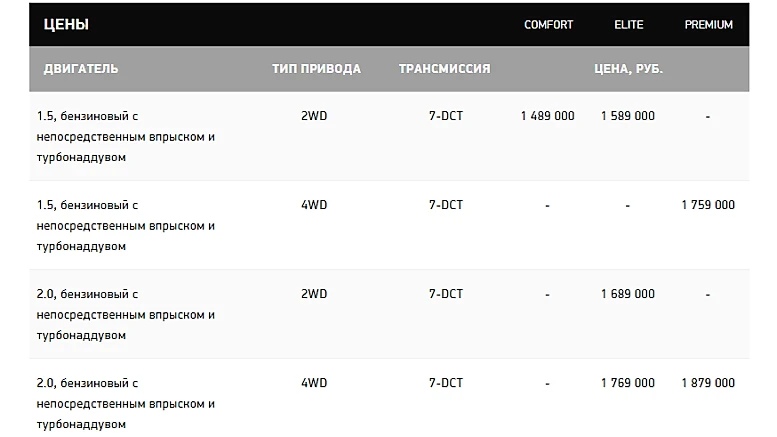Click the ЦЕНЫ table title
The width and height of the screenshot is (777, 437).
tap(66, 24)
